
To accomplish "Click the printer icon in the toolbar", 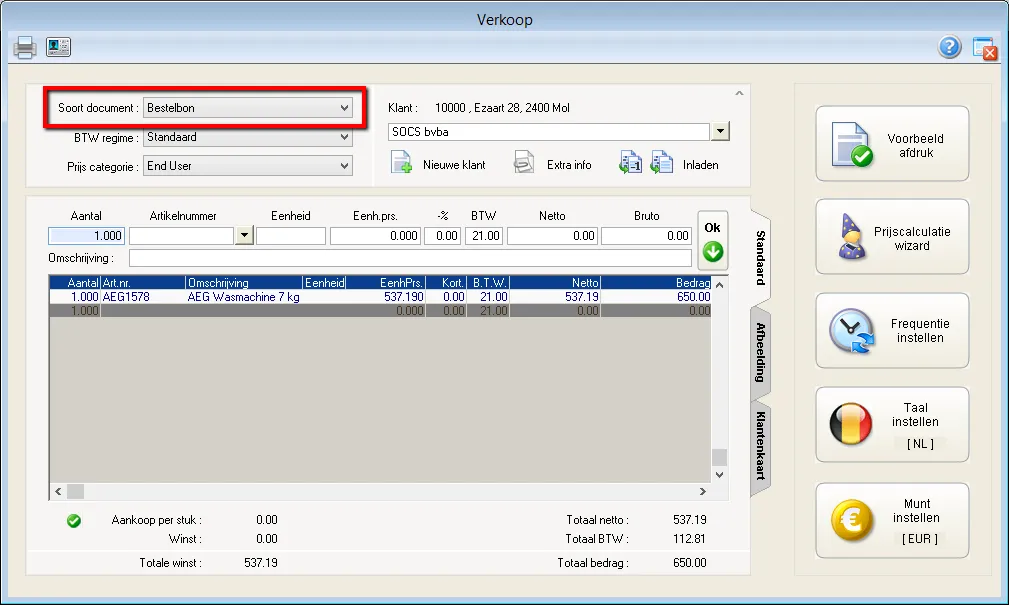I will coord(25,47).
